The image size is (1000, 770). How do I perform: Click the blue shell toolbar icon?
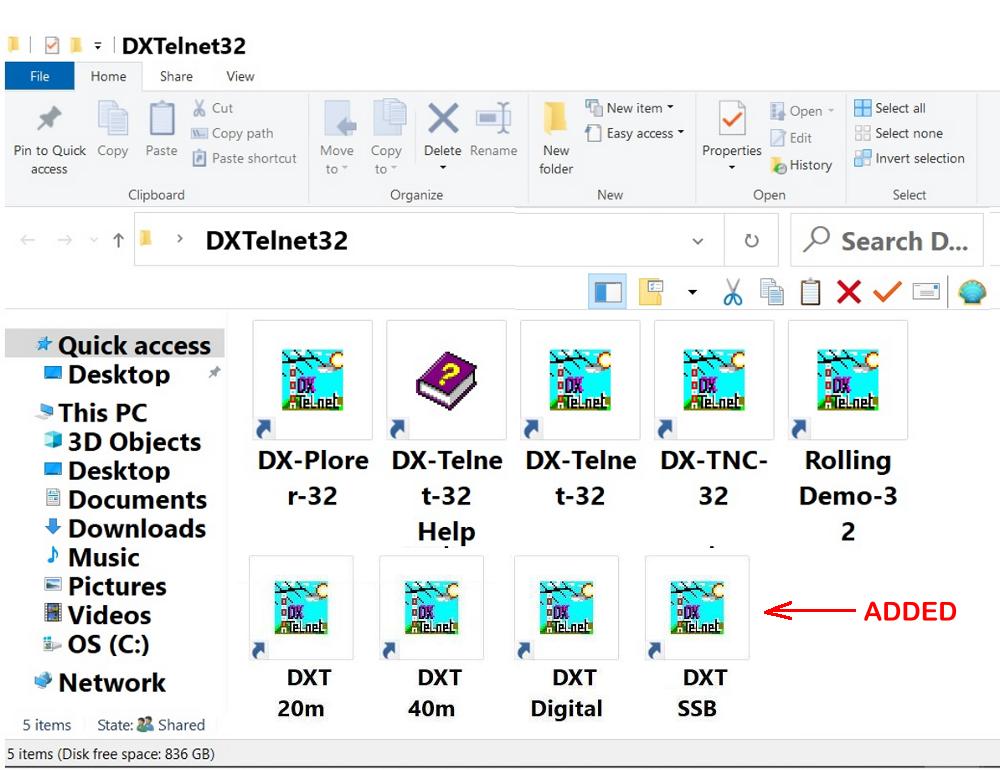click(971, 292)
